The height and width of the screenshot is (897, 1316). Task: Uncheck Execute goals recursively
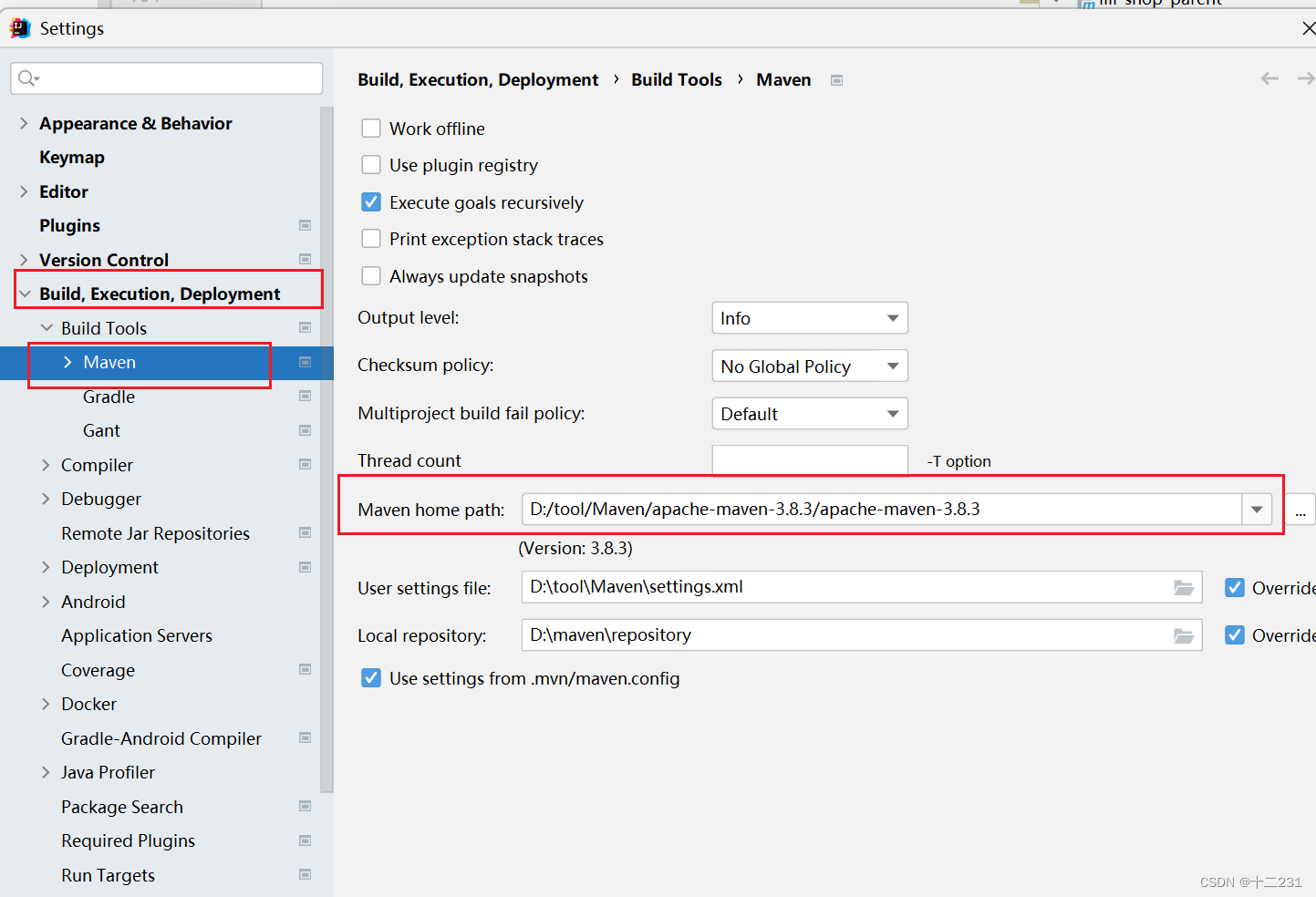click(371, 201)
